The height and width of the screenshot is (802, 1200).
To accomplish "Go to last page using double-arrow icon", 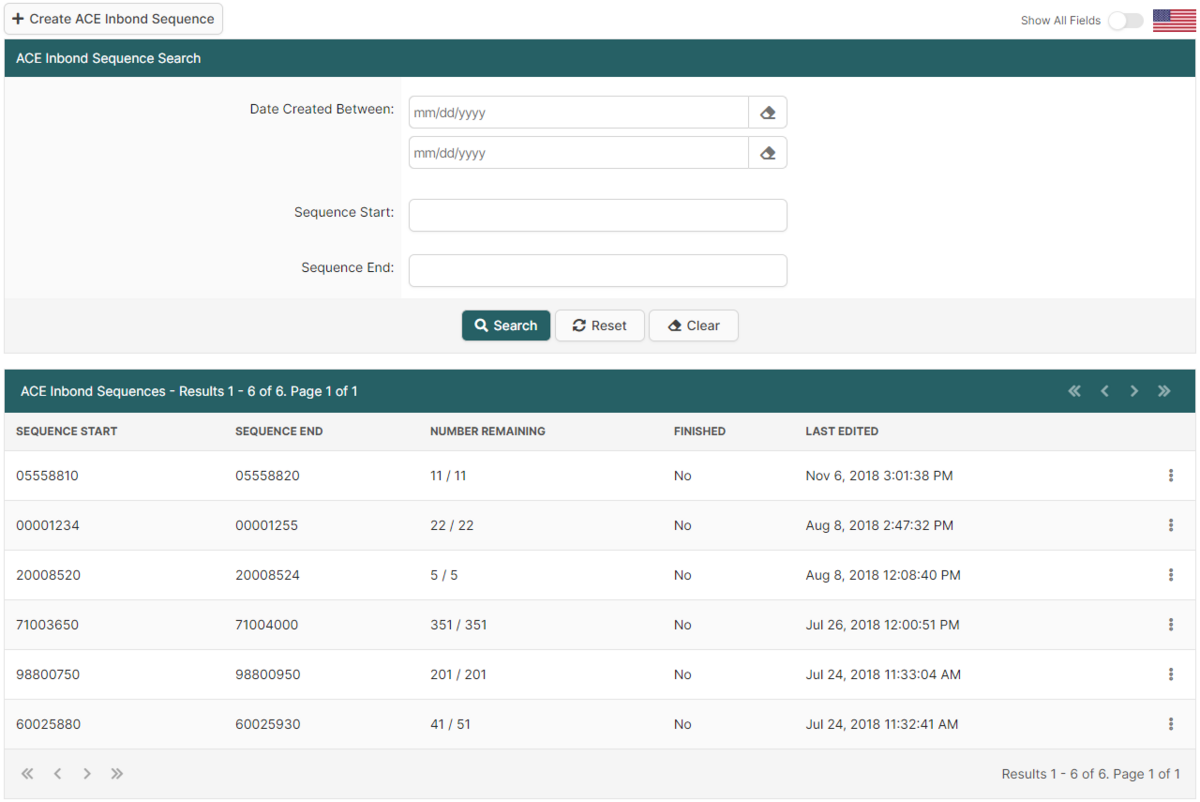I will point(1164,391).
